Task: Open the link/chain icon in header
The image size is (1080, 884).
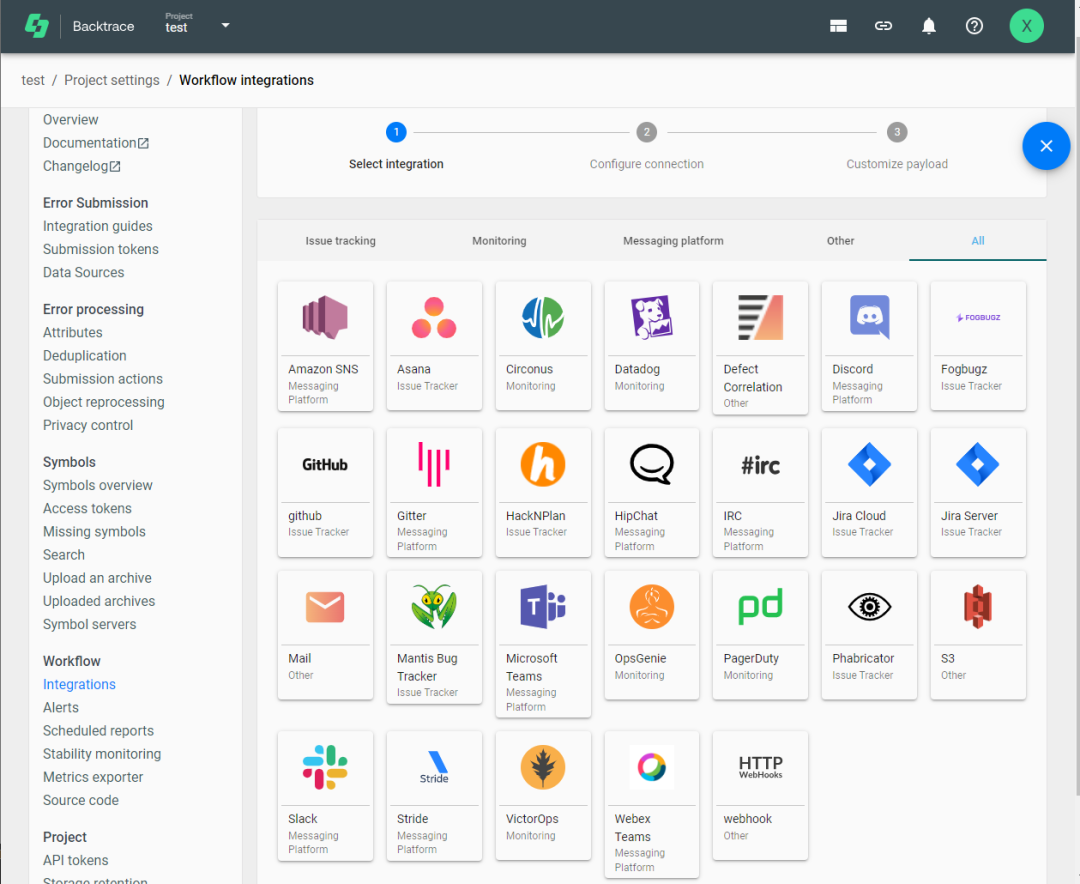Action: (x=883, y=26)
